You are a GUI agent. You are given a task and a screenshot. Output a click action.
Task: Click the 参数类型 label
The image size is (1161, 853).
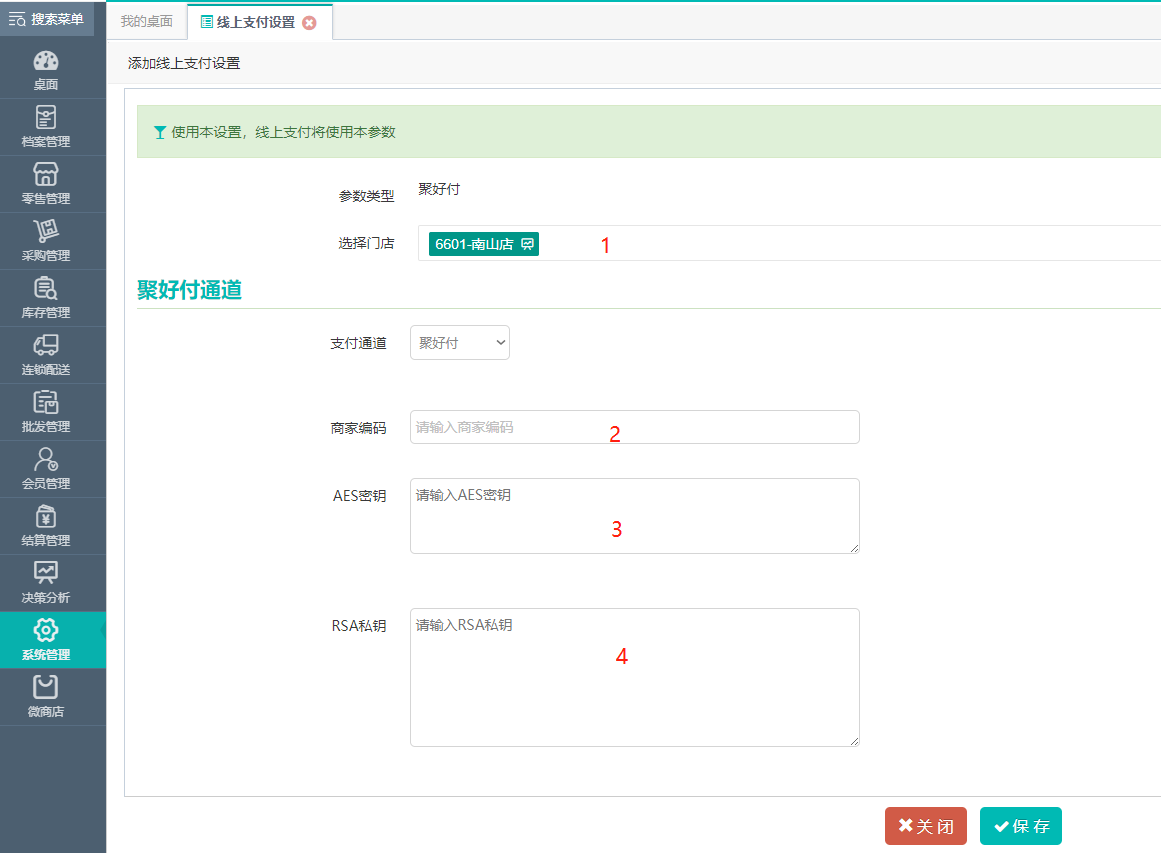pos(367,196)
